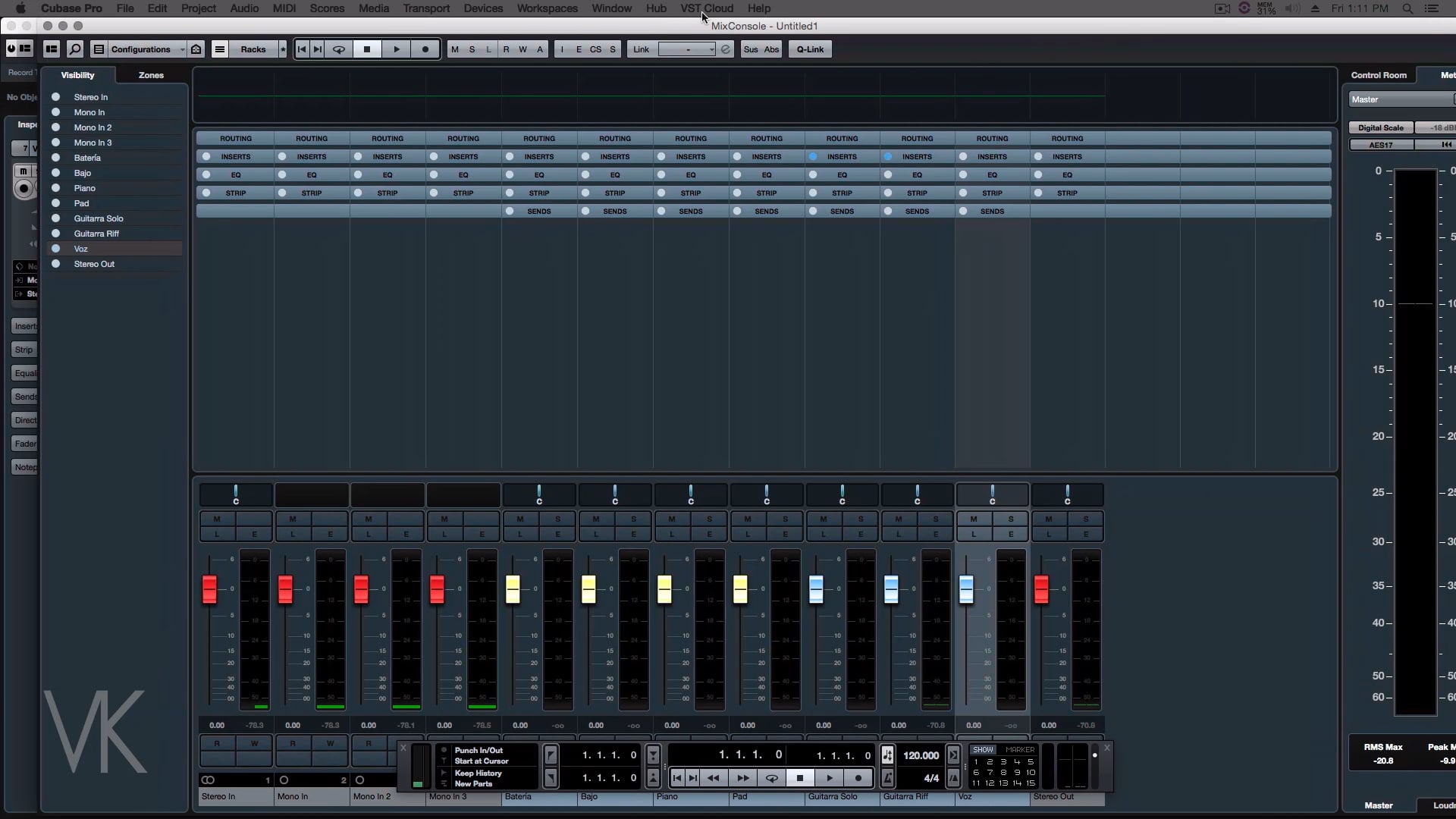This screenshot has width=1456, height=819.
Task: Click the play button in the floating transport panel
Action: pos(829,778)
